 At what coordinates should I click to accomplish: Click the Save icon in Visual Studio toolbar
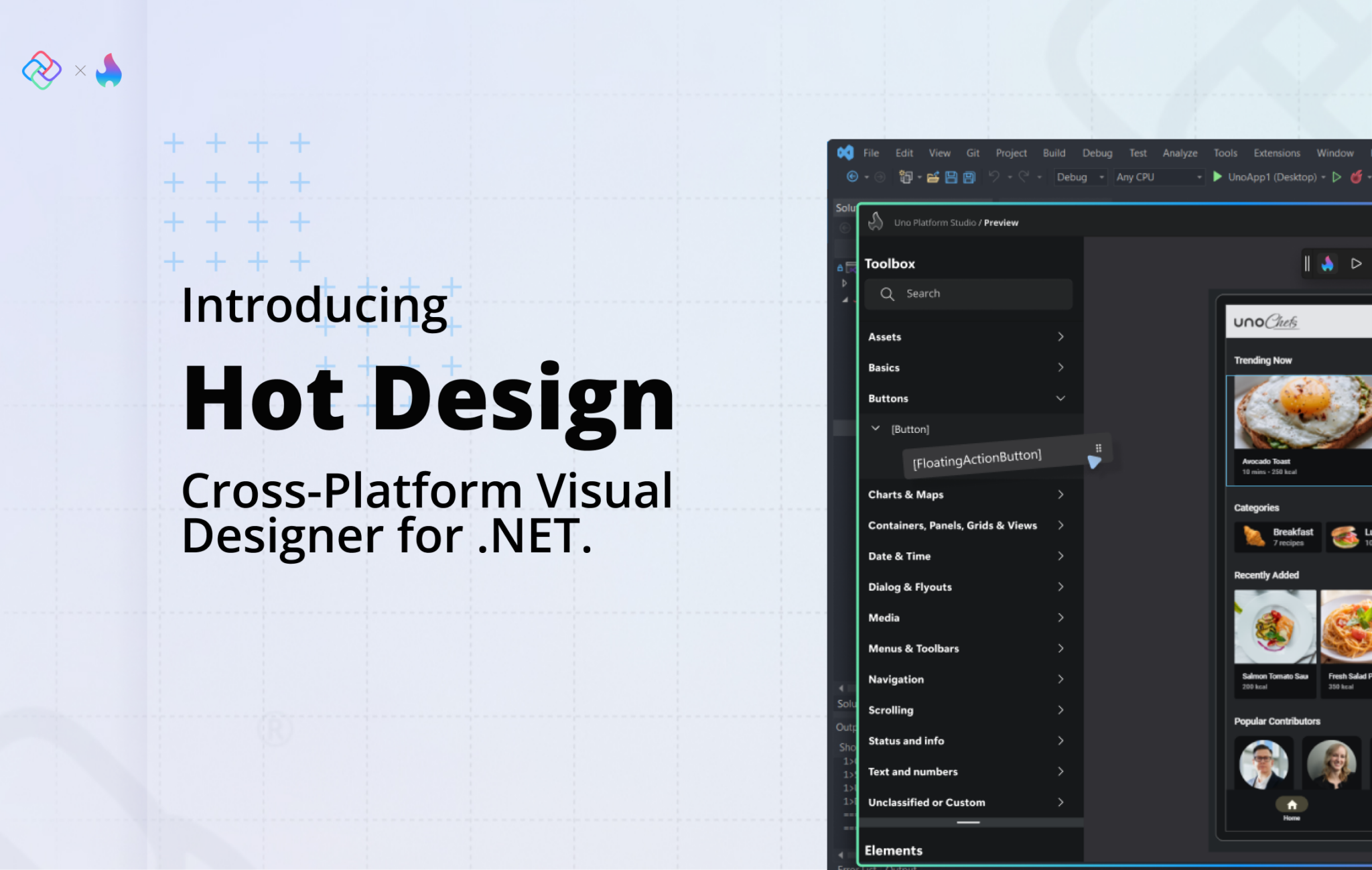tap(951, 177)
